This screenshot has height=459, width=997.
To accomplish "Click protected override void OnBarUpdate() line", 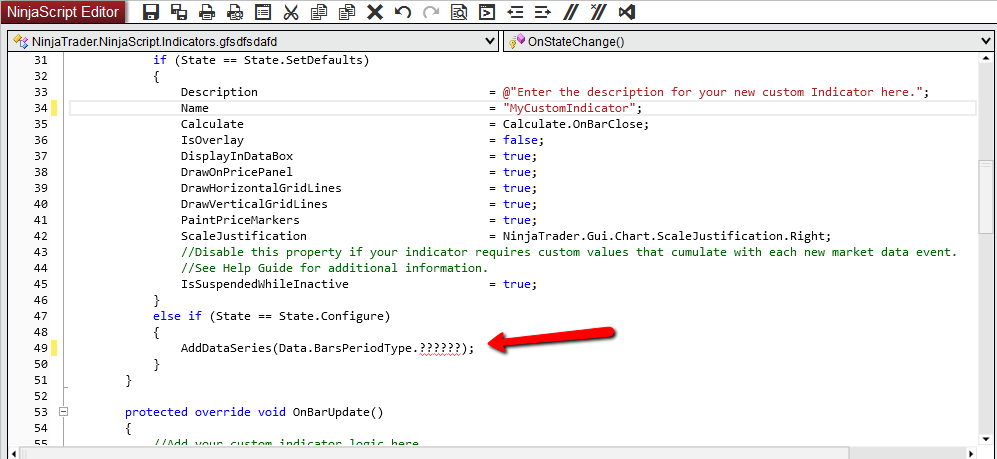I will 254,411.
